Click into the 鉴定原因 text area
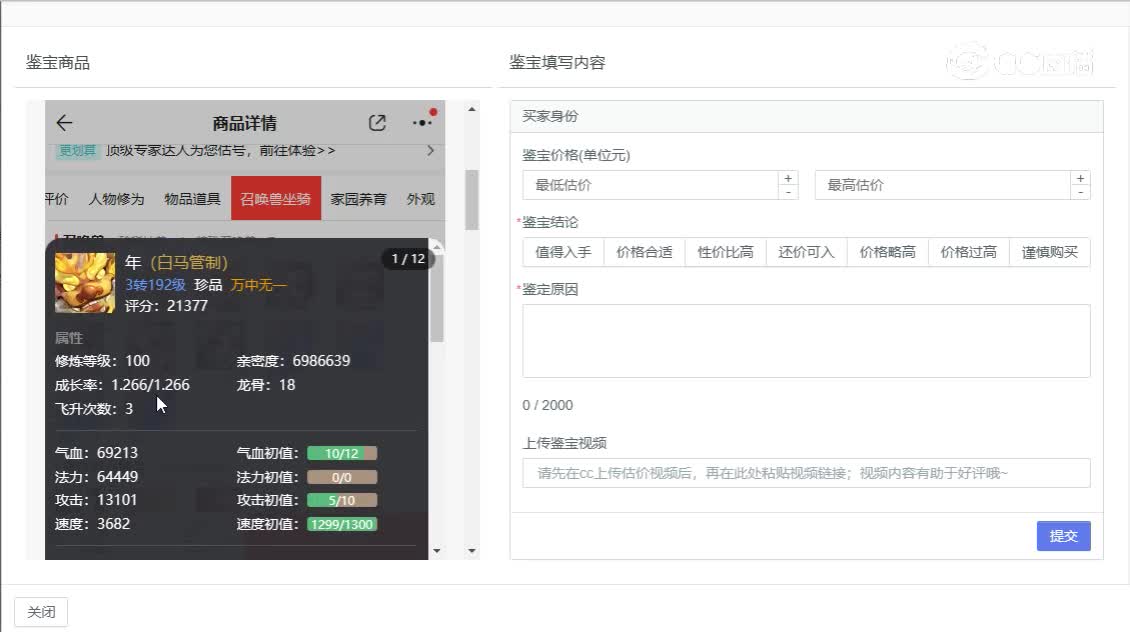The width and height of the screenshot is (1130, 632). coord(806,341)
